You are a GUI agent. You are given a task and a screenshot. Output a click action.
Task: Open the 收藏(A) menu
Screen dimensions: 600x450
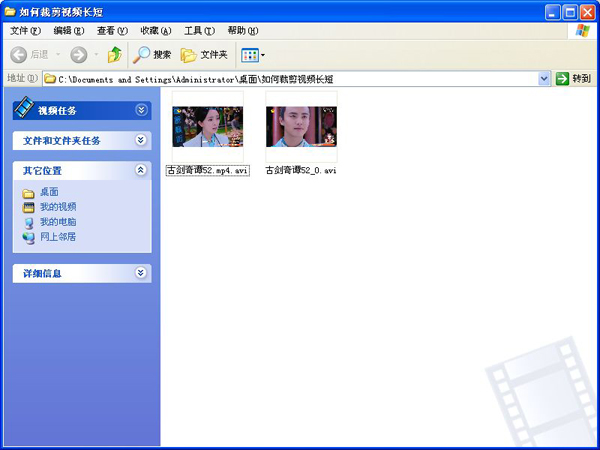[156, 31]
